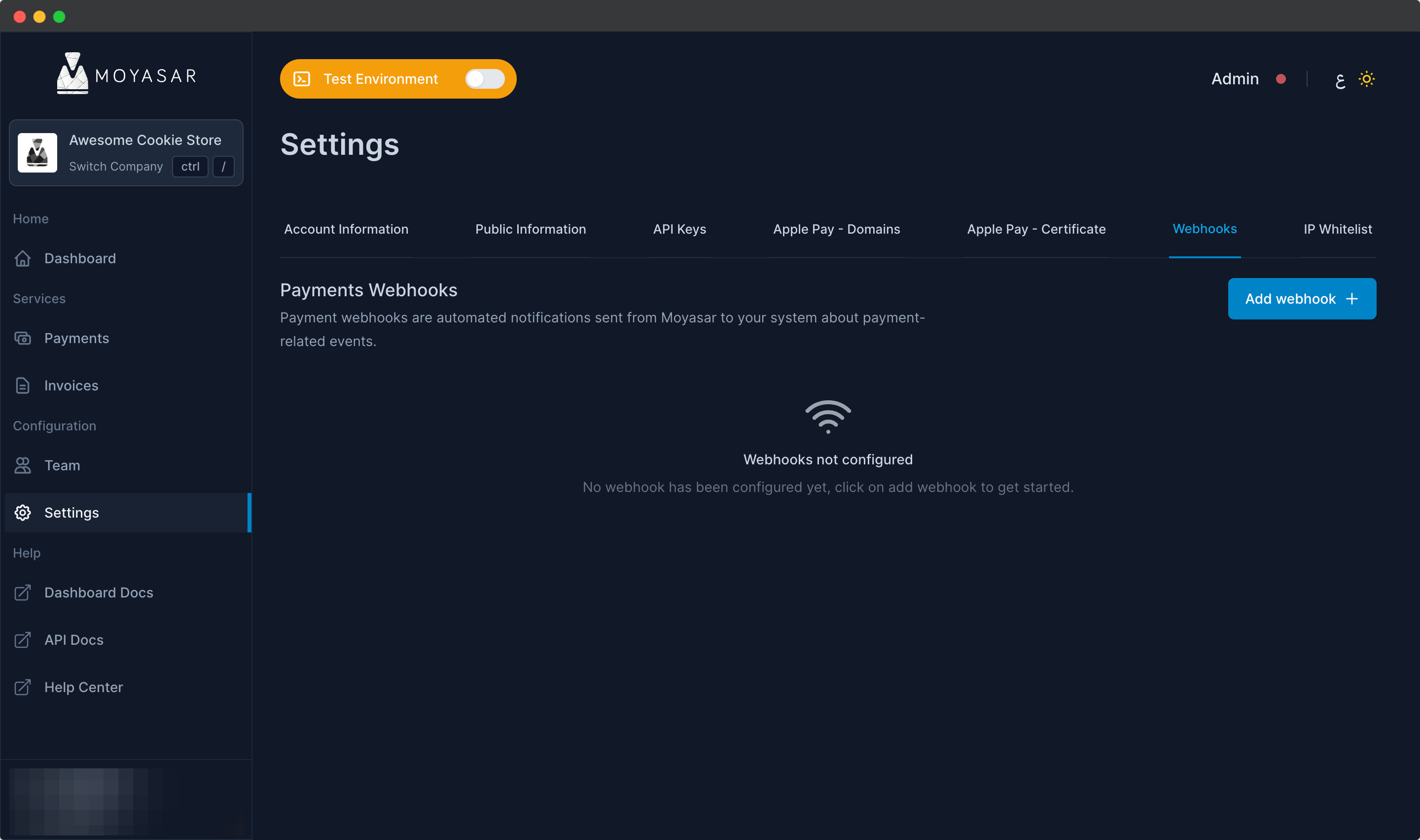Open the Dashboard home icon in sidebar

point(23,258)
